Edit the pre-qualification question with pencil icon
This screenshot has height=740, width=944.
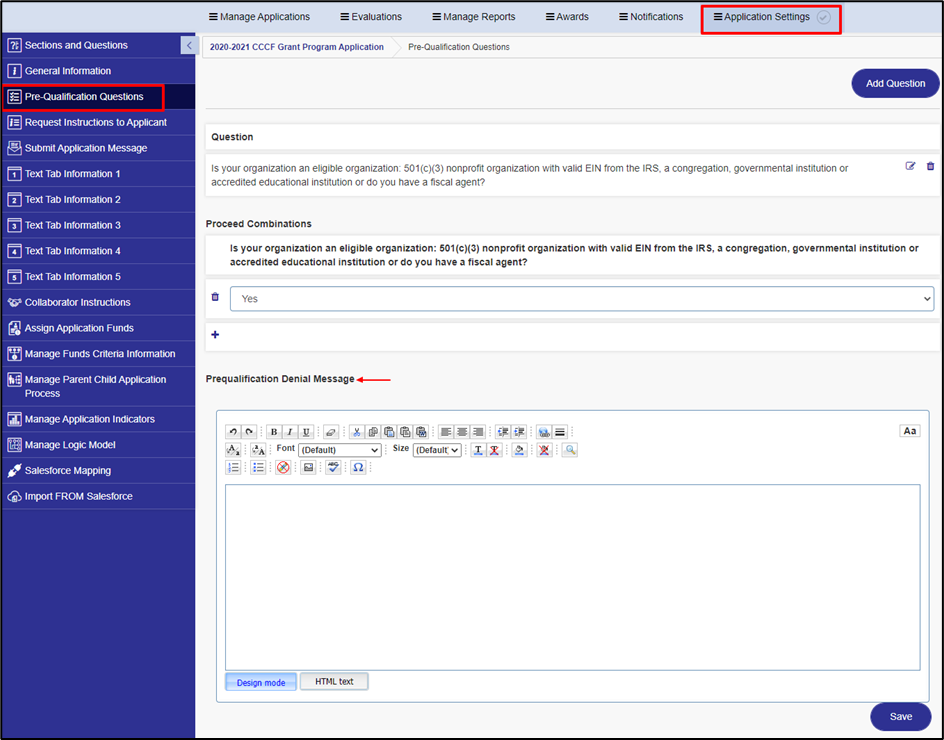[910, 166]
